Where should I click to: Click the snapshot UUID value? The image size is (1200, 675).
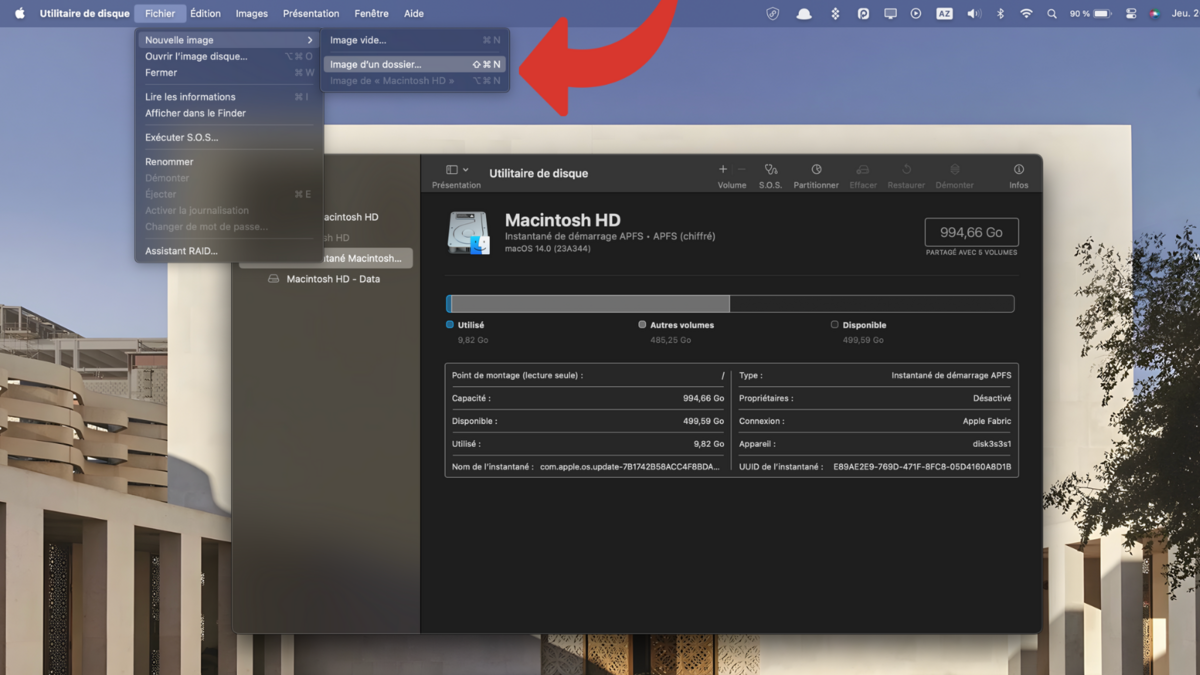(x=922, y=467)
